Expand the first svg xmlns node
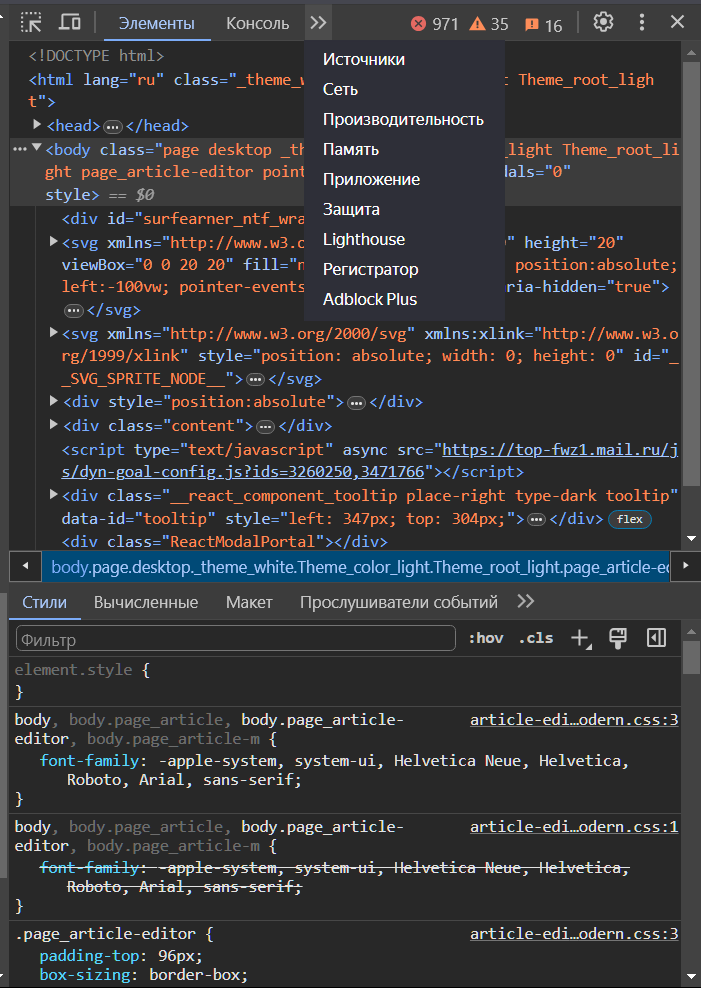 coord(54,241)
